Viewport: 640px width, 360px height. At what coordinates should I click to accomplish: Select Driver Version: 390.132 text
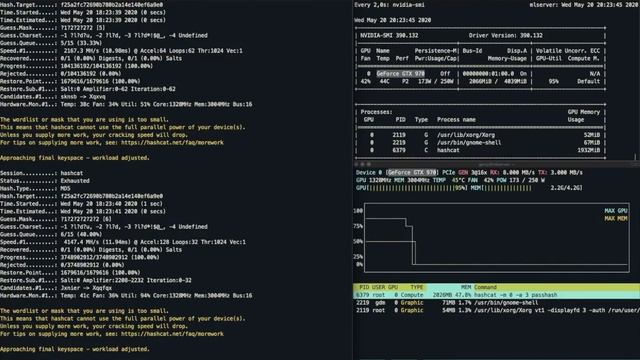(505, 36)
